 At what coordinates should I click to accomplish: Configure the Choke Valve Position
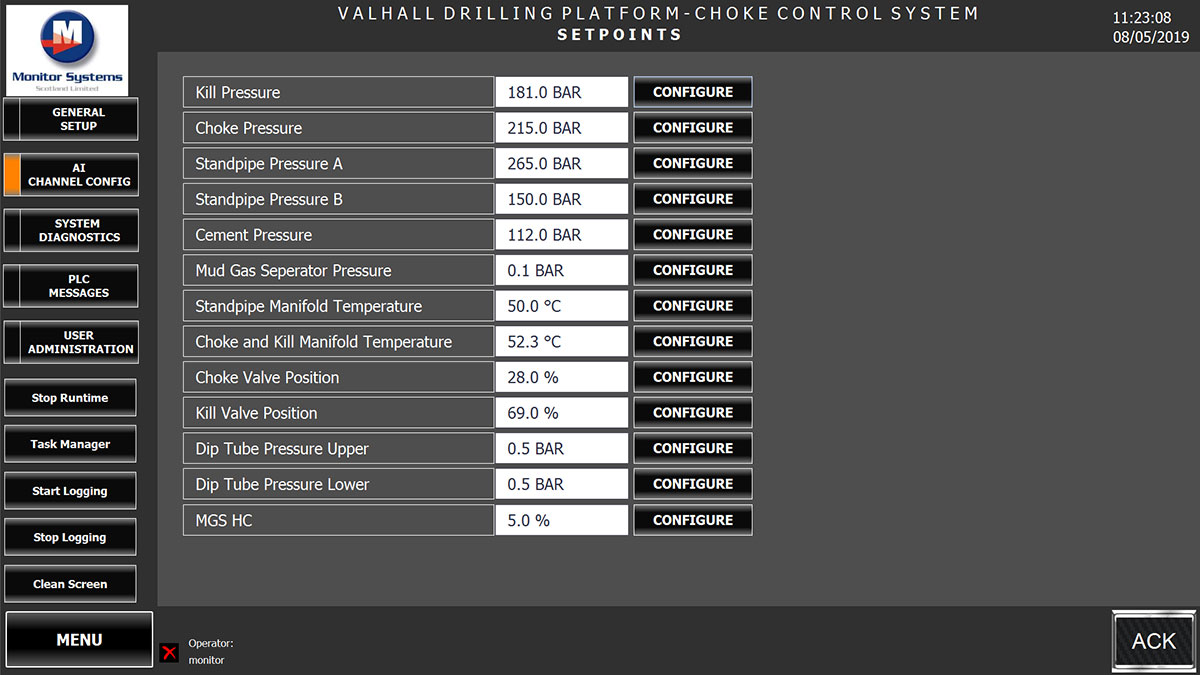(692, 377)
